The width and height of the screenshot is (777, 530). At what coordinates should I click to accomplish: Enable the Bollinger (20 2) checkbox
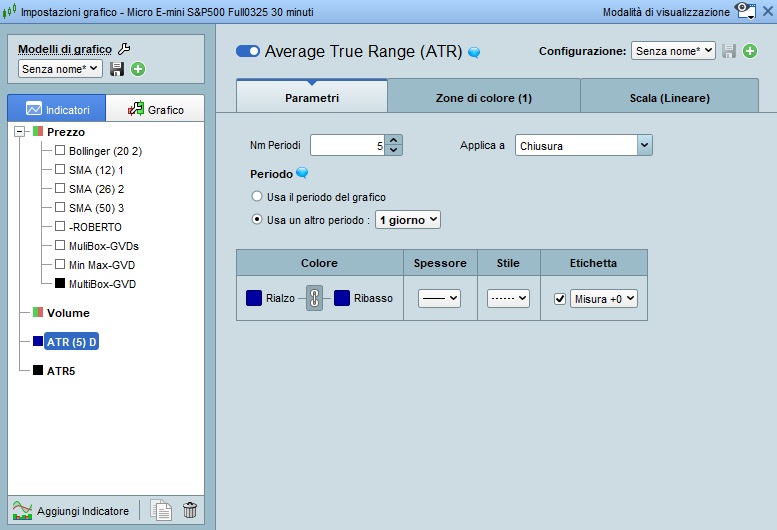tap(60, 151)
